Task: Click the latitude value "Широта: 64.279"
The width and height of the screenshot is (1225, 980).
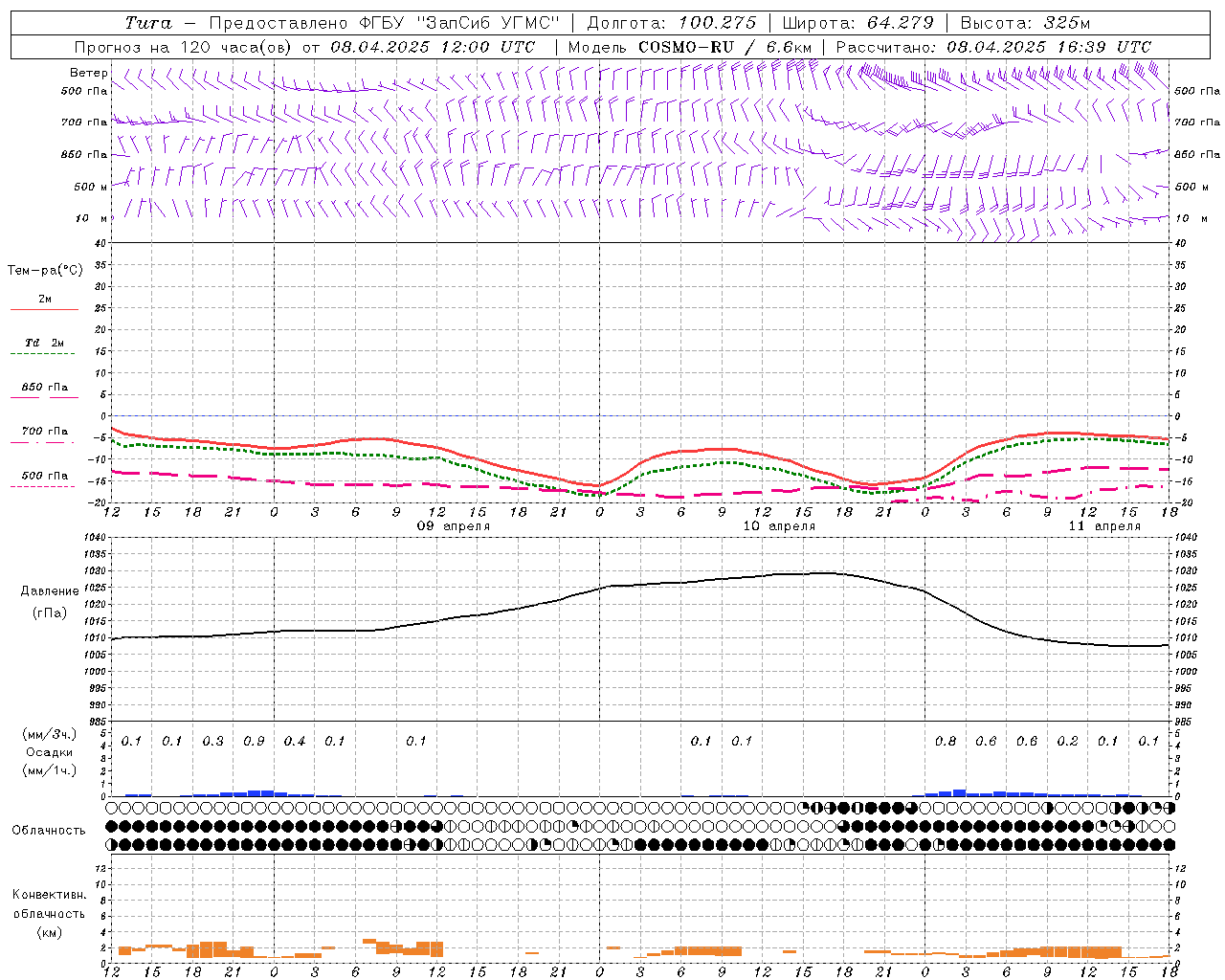Action: [x=857, y=23]
